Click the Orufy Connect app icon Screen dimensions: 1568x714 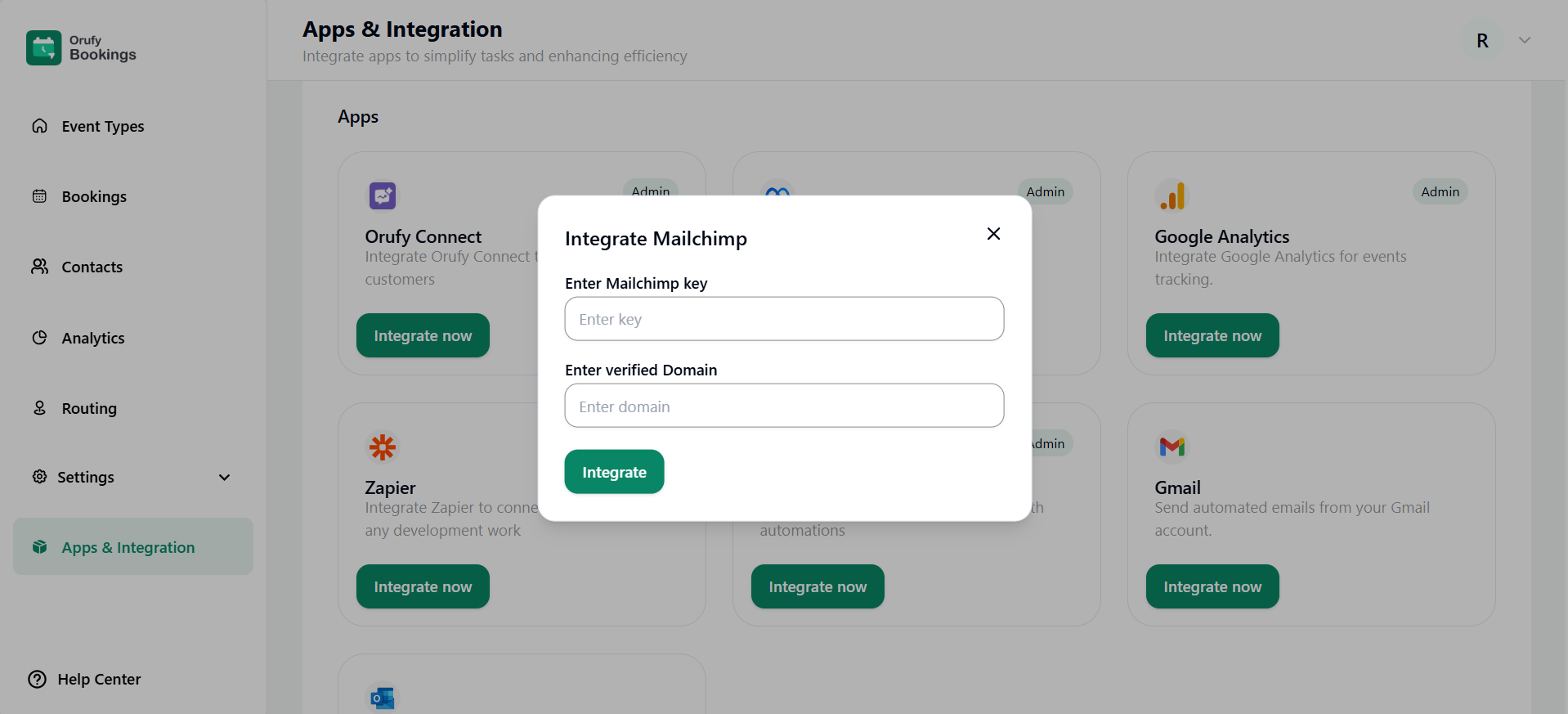(x=382, y=196)
